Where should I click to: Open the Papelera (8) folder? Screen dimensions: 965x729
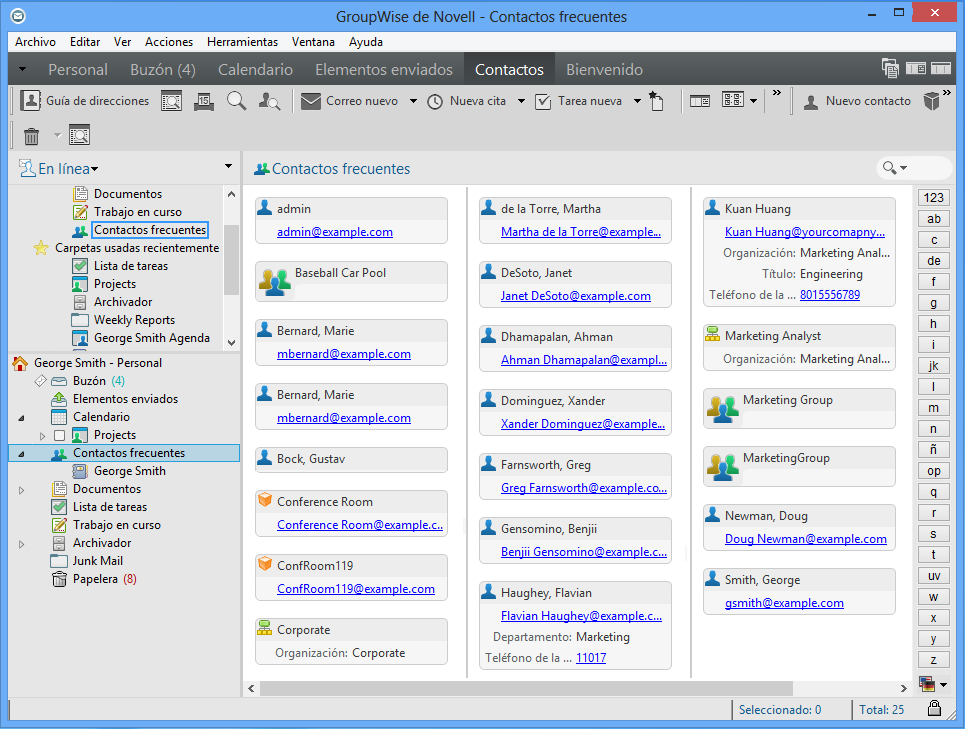(x=105, y=579)
